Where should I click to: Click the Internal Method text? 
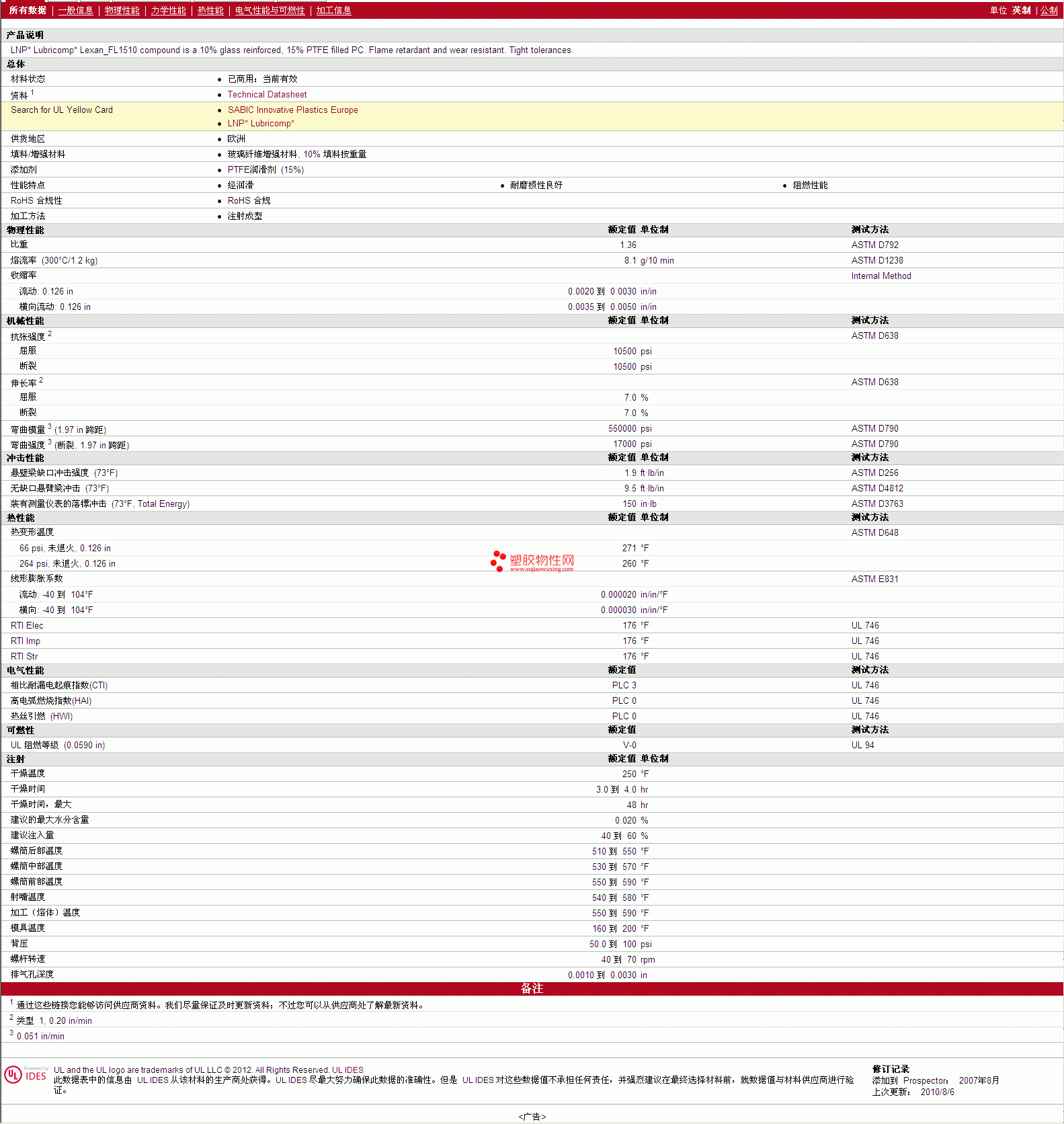881,276
